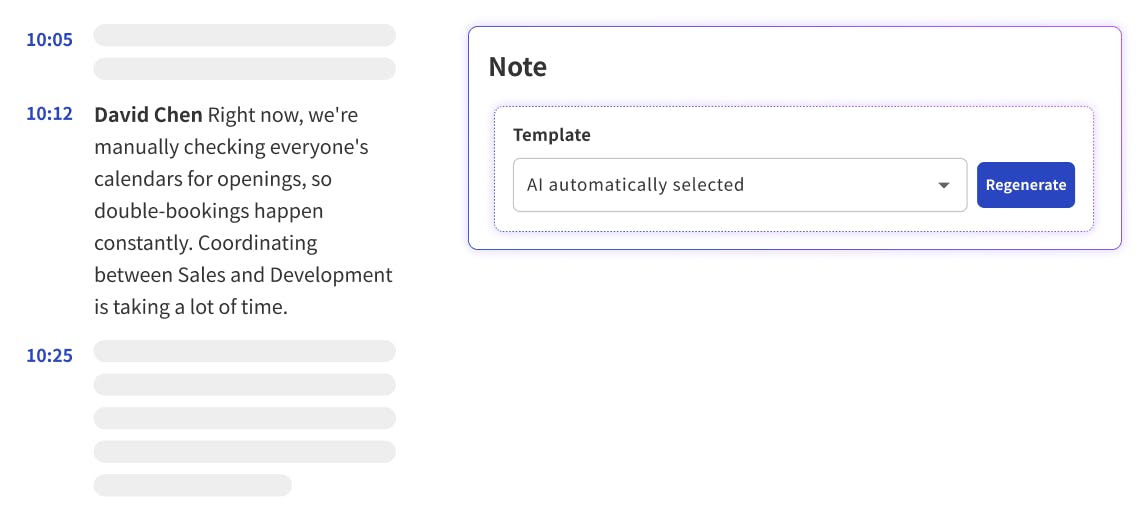This screenshot has height=522, width=1146.
Task: Click first placeholder line at 10:25
Action: (x=244, y=351)
